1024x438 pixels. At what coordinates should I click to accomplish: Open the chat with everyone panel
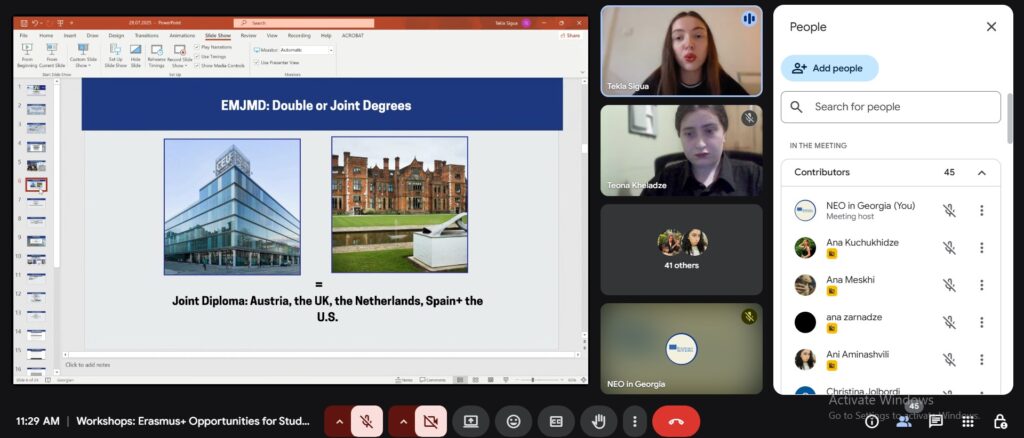[936, 422]
